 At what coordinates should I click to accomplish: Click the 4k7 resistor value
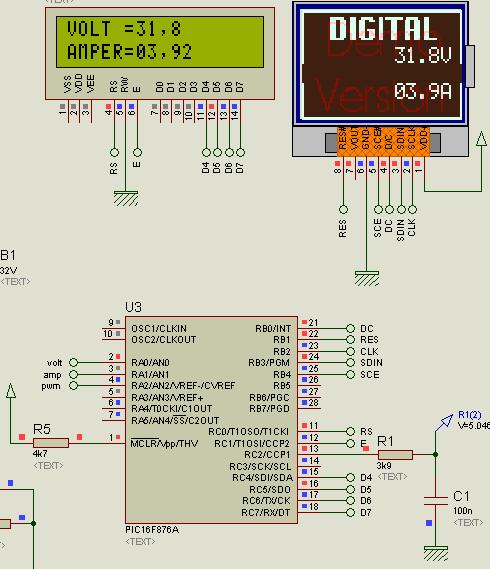click(x=40, y=454)
